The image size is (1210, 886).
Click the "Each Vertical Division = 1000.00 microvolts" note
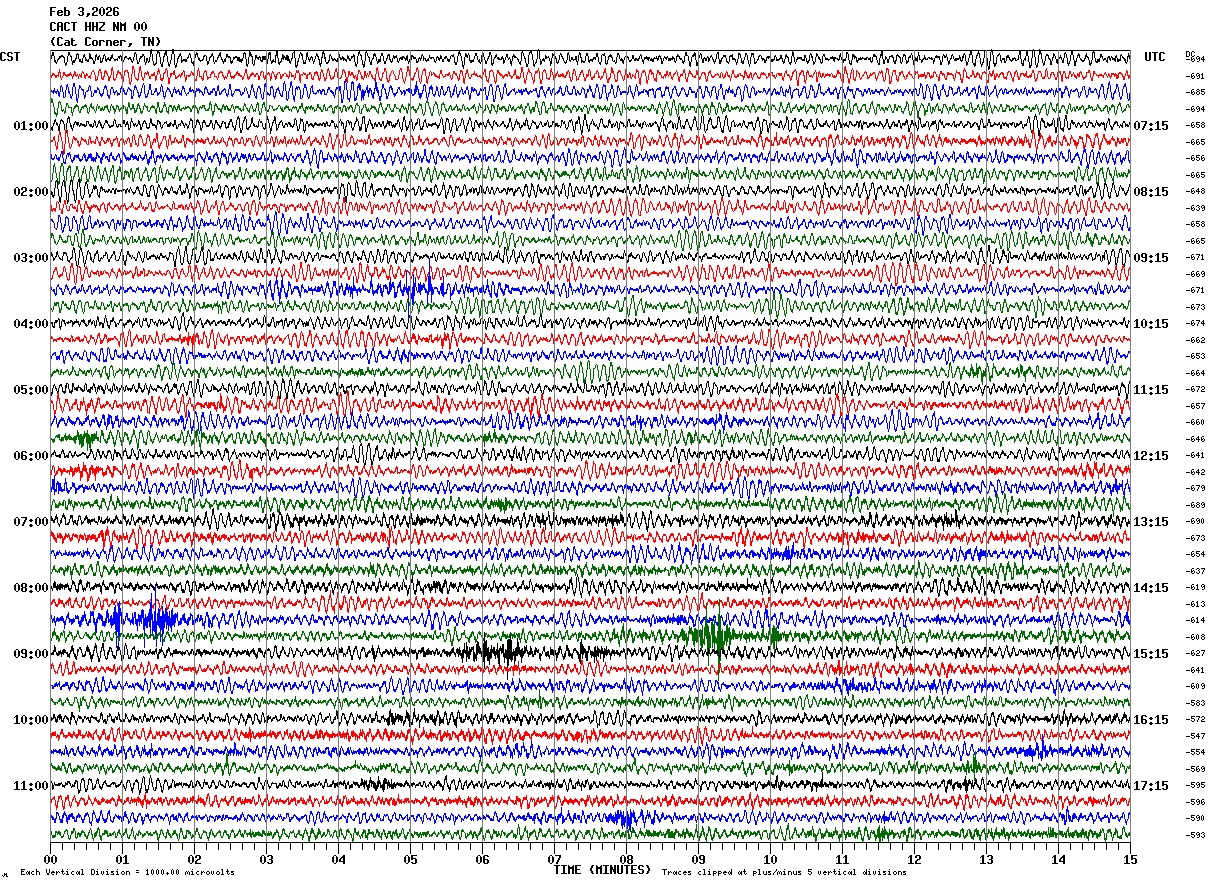[127, 873]
